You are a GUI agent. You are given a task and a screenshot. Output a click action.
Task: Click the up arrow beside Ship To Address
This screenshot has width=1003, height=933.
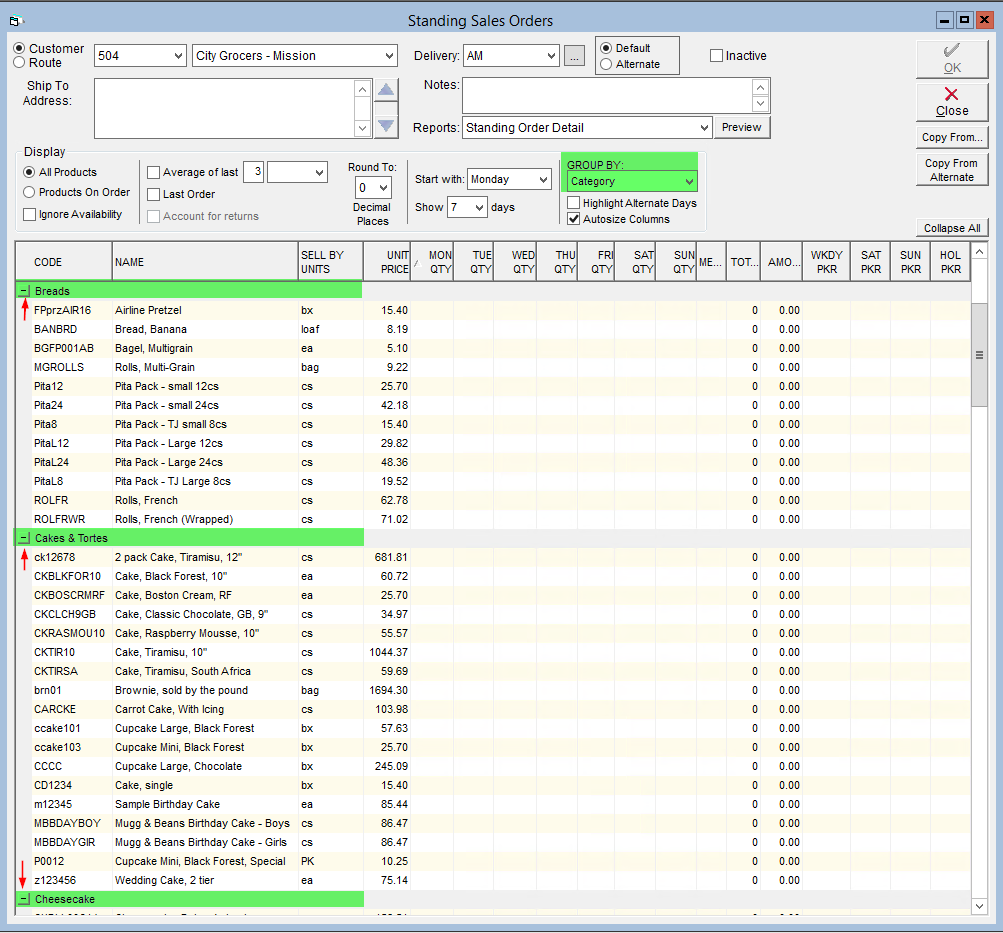[386, 90]
